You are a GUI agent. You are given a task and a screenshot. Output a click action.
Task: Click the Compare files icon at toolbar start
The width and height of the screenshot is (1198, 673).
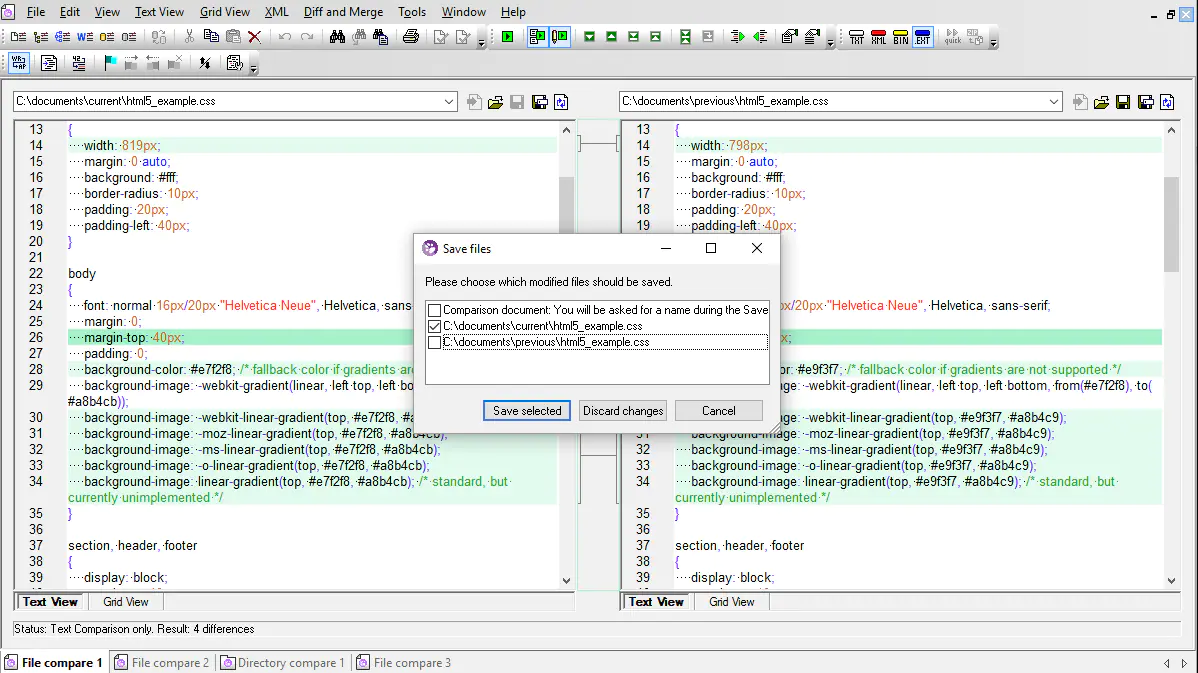click(x=18, y=37)
